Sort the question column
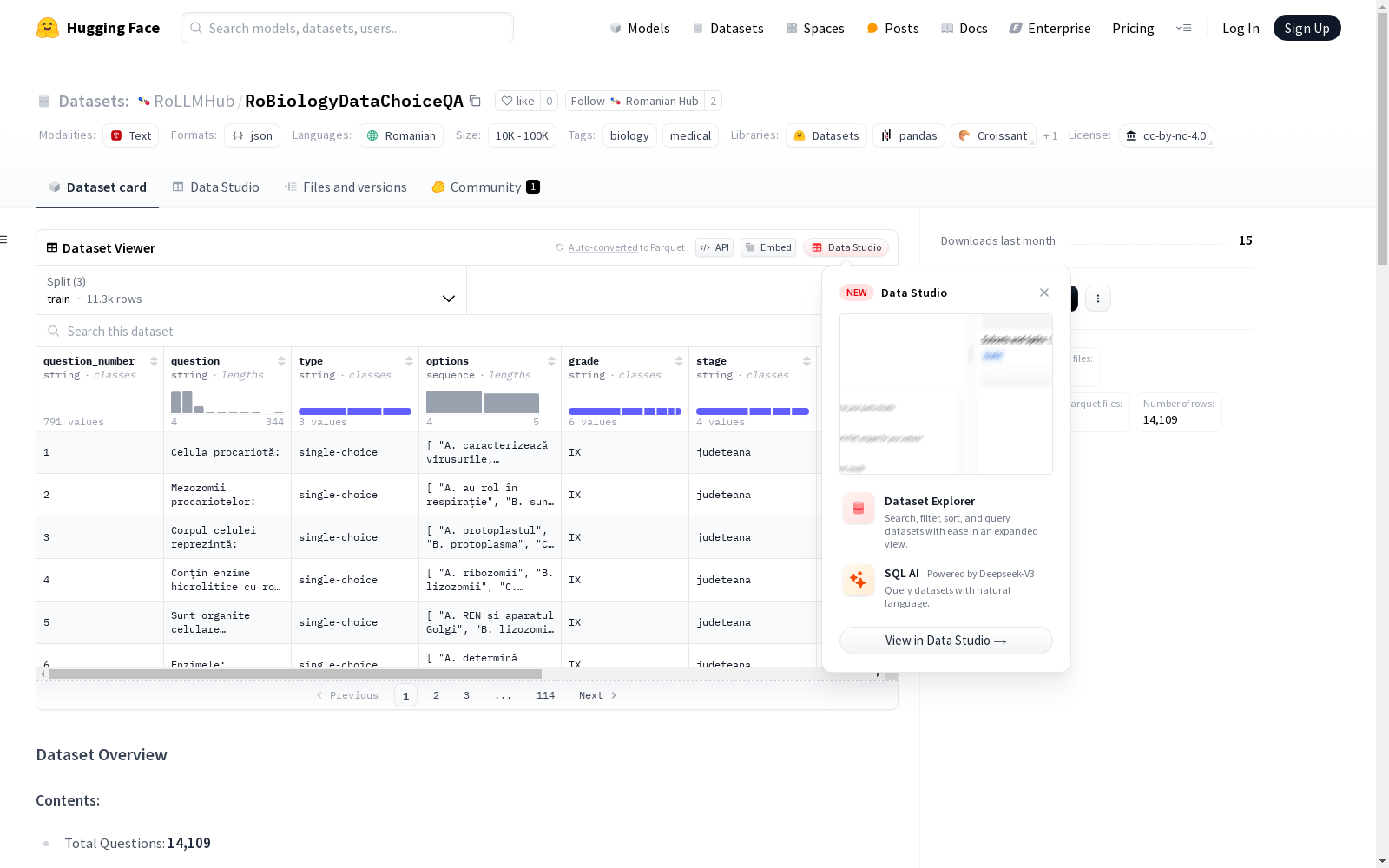The height and width of the screenshot is (868, 1389). pyautogui.click(x=281, y=361)
